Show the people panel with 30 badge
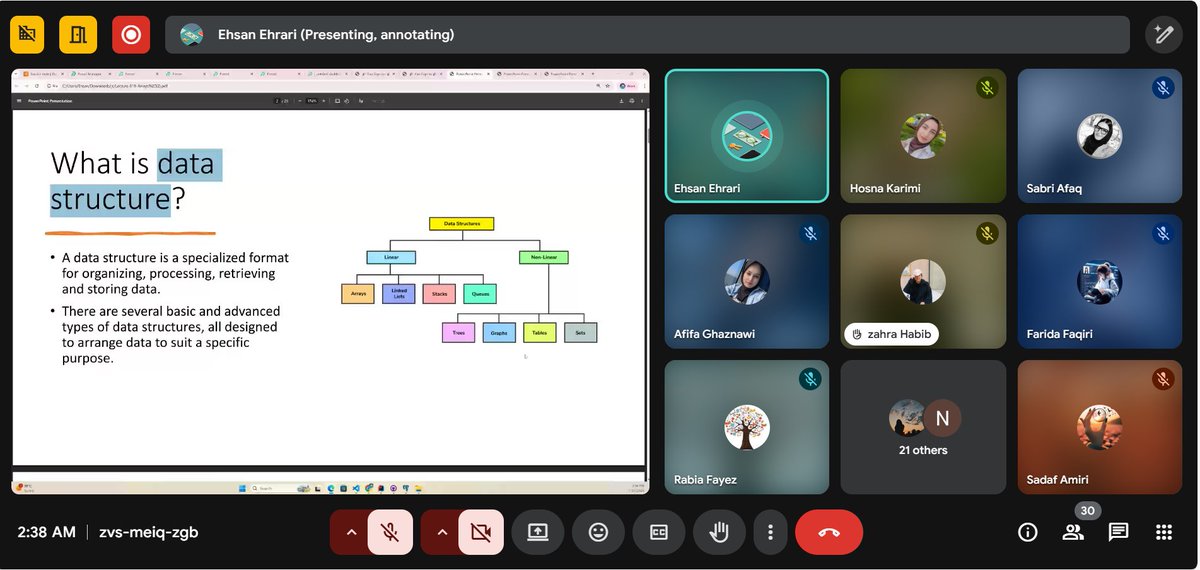 pos(1073,532)
